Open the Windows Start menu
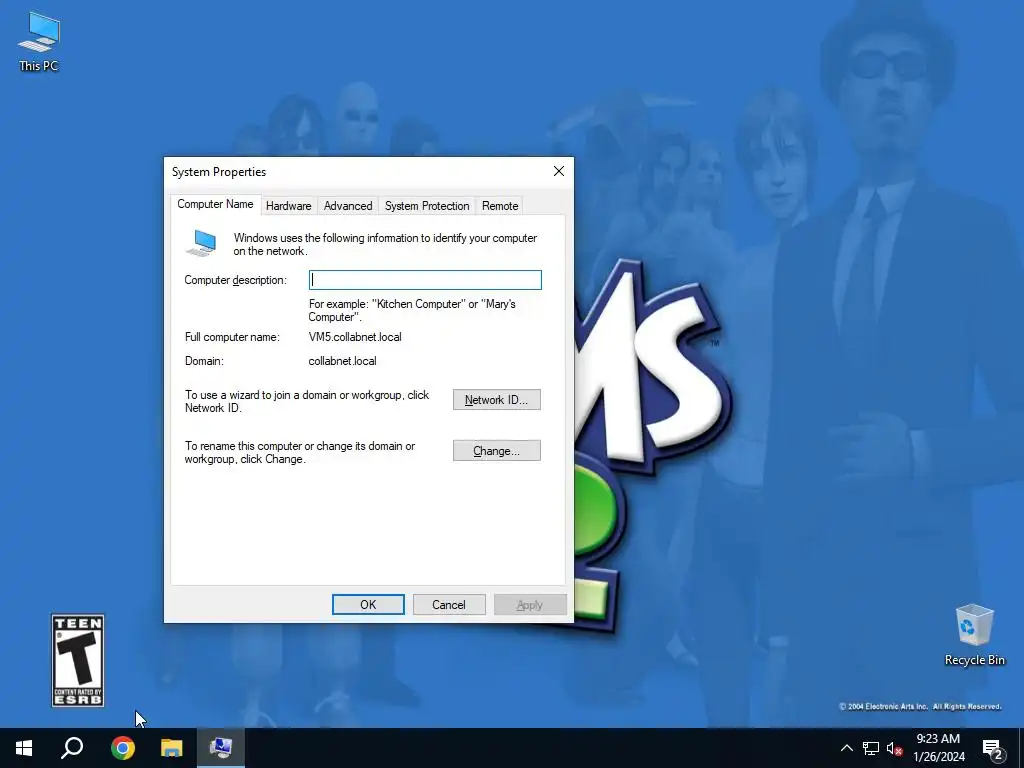1024x768 pixels. tap(24, 748)
